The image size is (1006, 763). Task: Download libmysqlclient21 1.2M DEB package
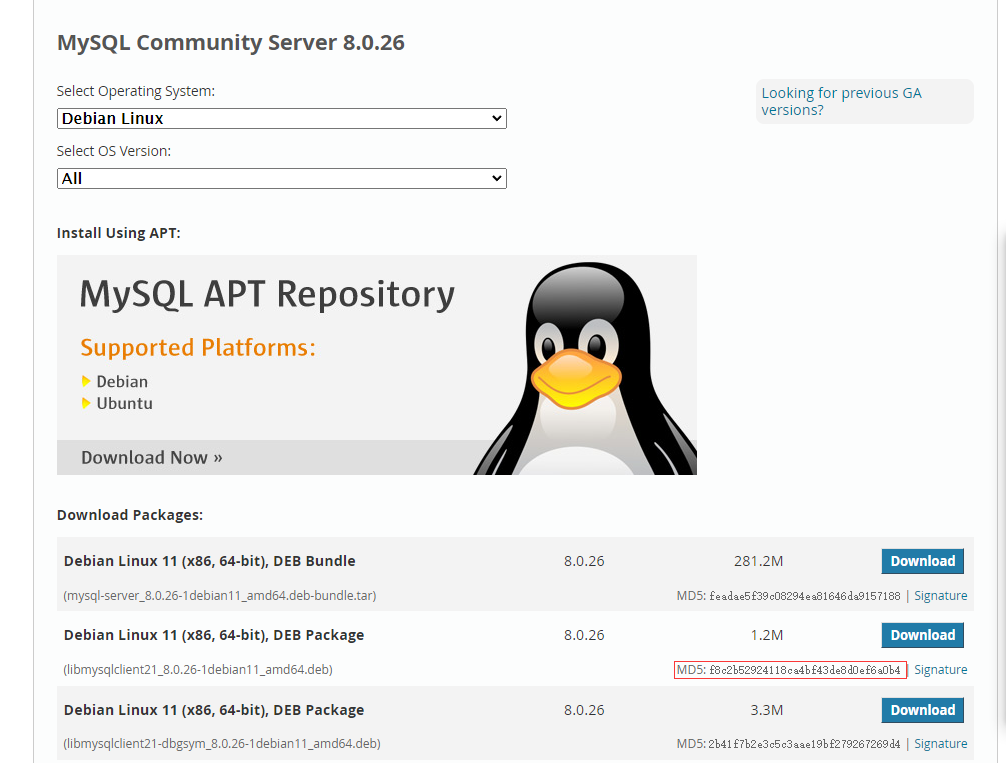pyautogui.click(x=923, y=635)
